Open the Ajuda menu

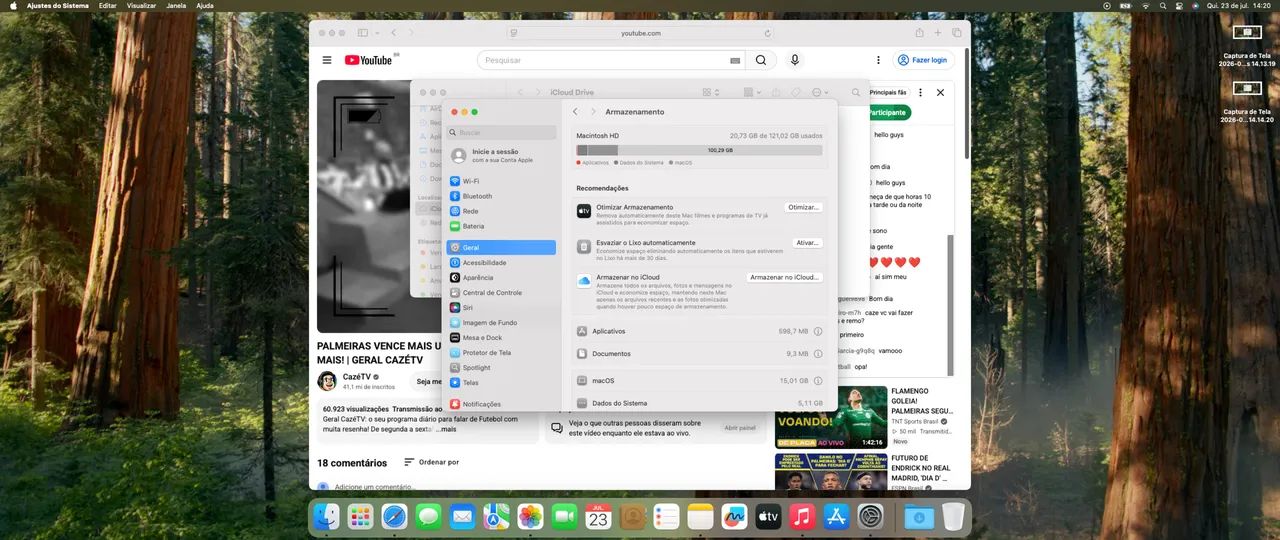pos(205,5)
